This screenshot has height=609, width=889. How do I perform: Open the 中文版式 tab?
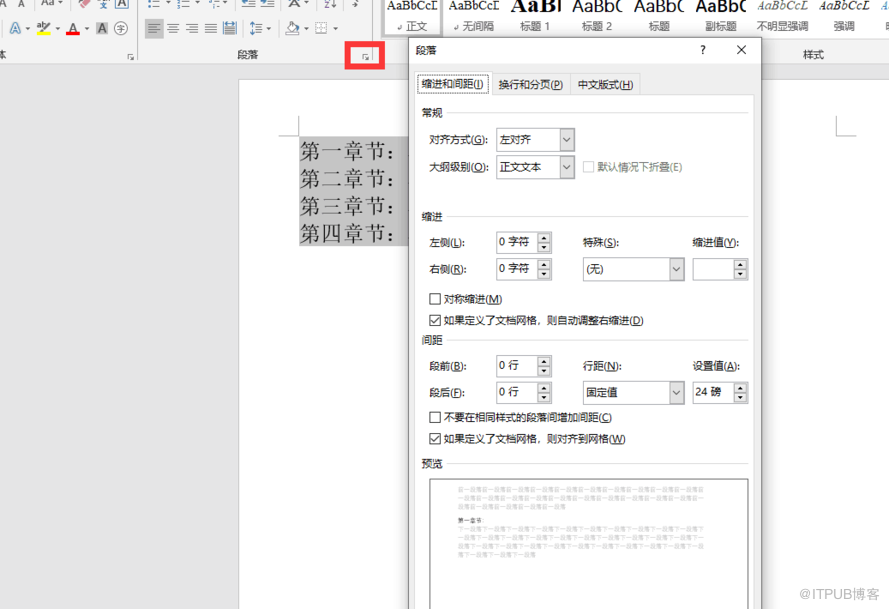(x=605, y=85)
